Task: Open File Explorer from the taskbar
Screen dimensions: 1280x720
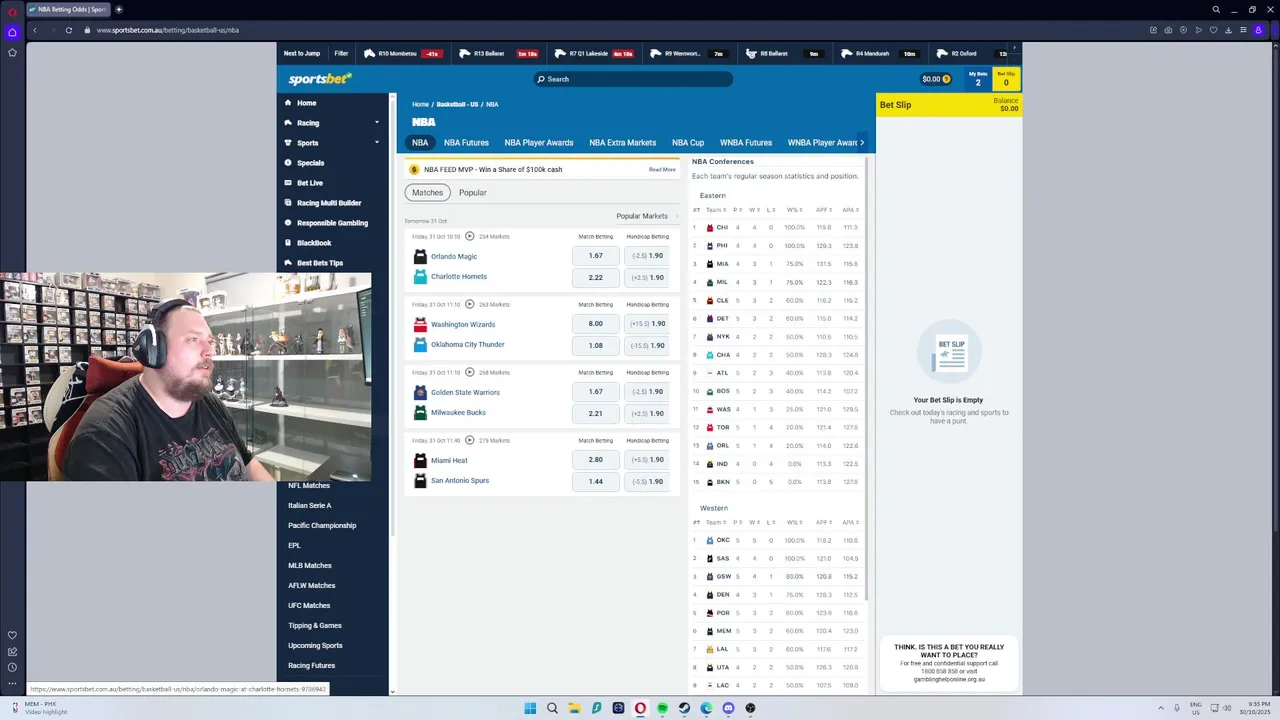Action: (x=574, y=708)
